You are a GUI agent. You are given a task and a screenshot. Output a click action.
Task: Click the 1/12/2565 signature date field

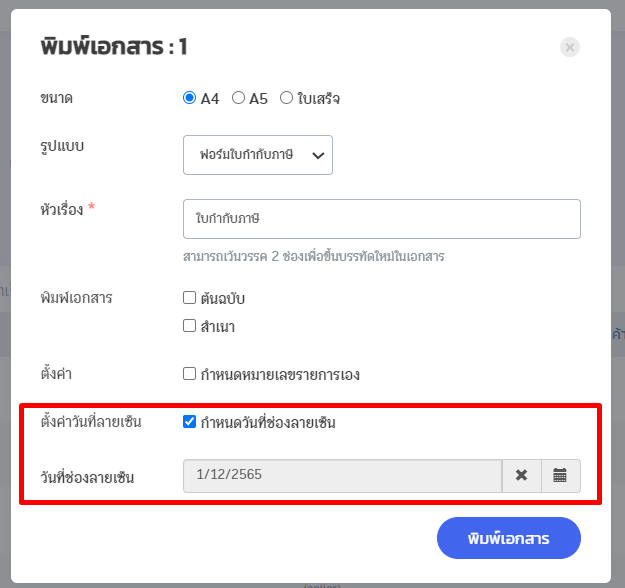[x=342, y=476]
